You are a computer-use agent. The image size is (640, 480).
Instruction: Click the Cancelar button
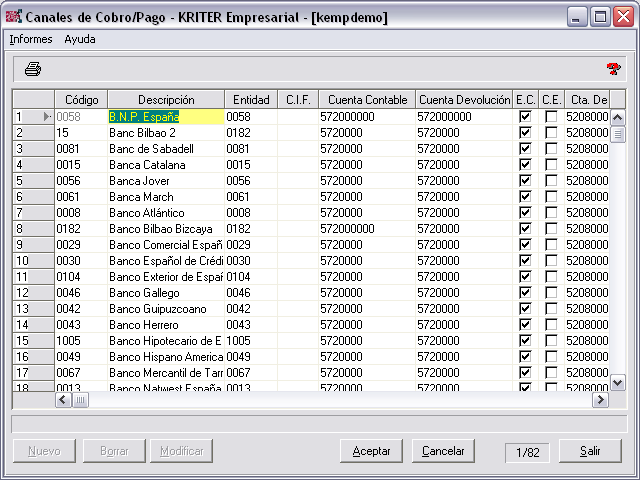pyautogui.click(x=443, y=451)
